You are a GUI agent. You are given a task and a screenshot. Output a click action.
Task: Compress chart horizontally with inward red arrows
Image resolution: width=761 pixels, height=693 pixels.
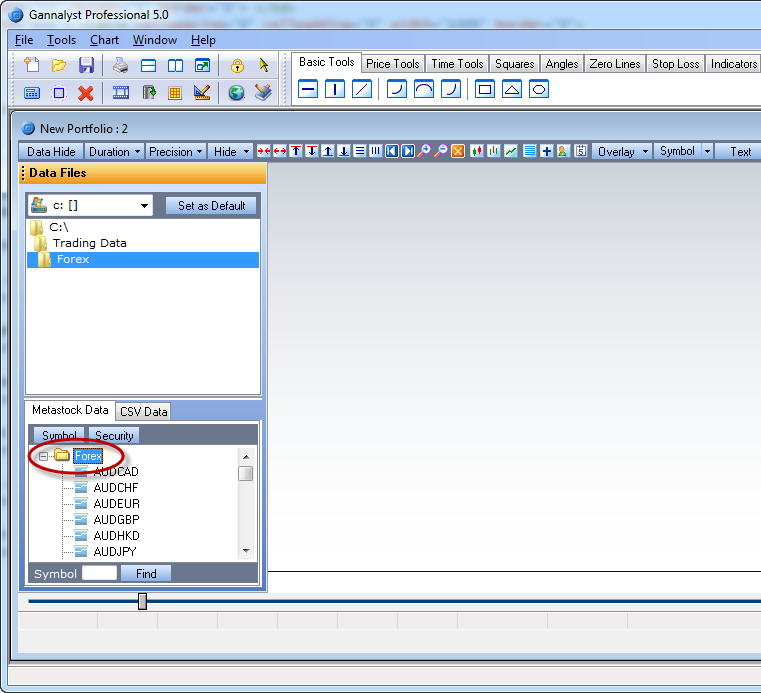[264, 151]
